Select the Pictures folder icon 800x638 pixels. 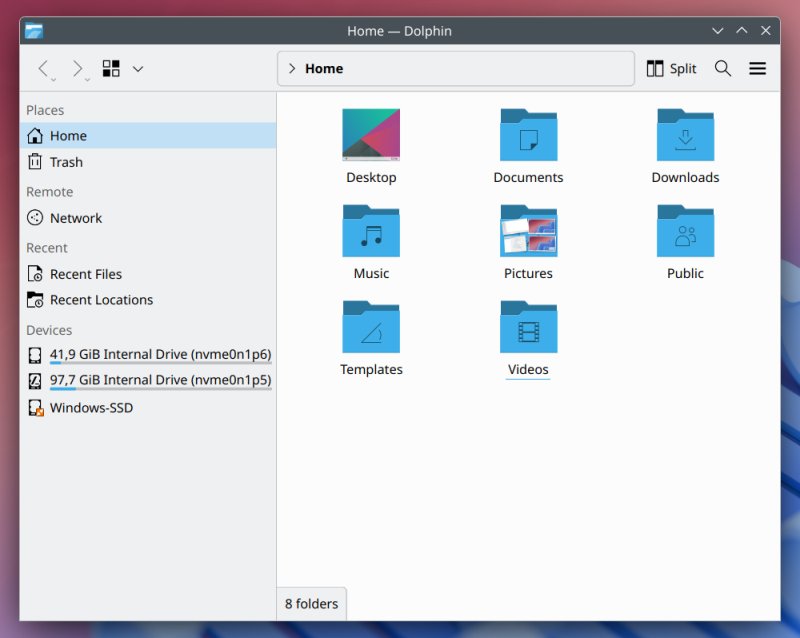[x=528, y=232]
